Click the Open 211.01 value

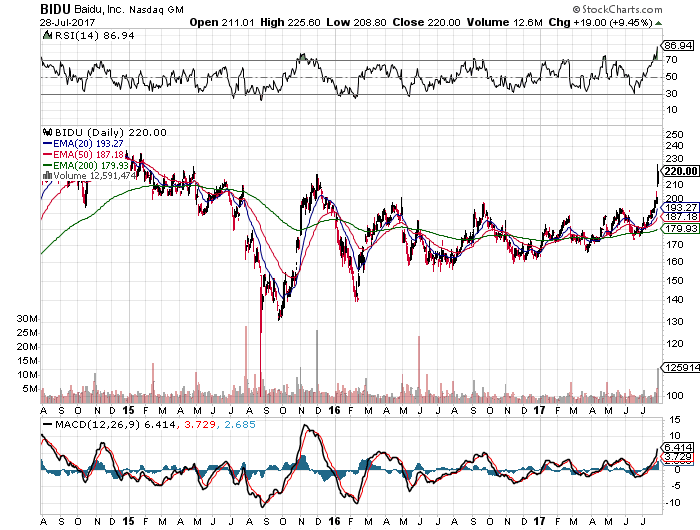tap(222, 22)
